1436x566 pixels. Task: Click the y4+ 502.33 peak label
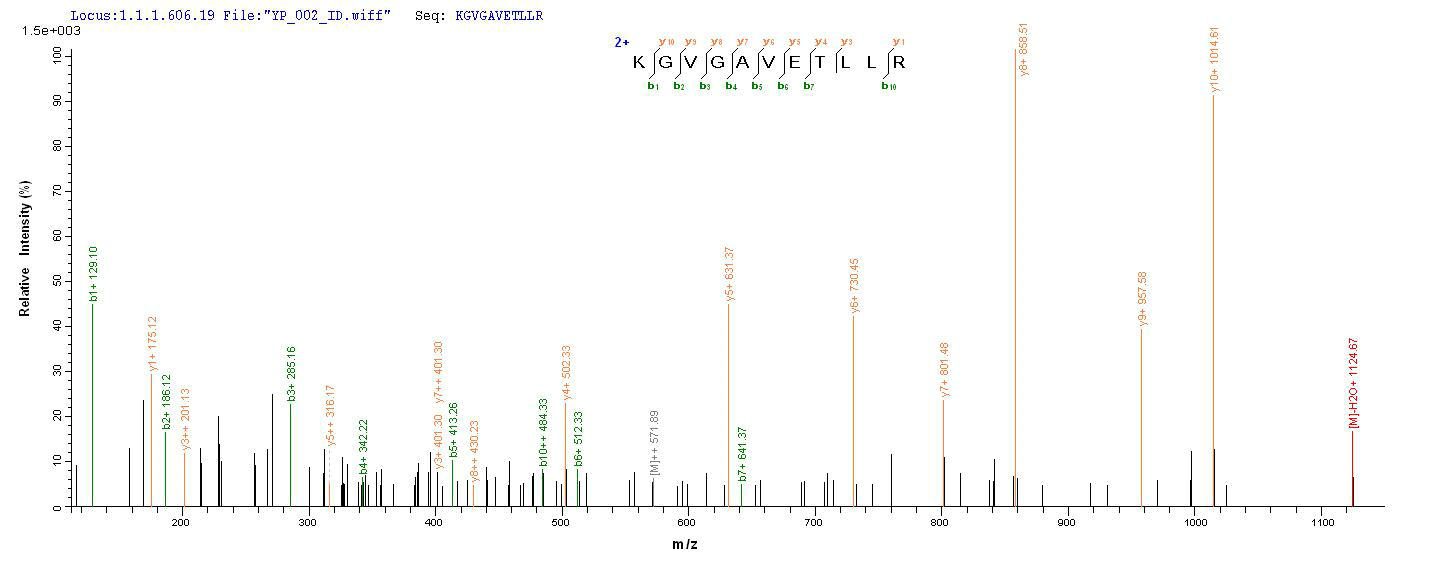[x=566, y=372]
